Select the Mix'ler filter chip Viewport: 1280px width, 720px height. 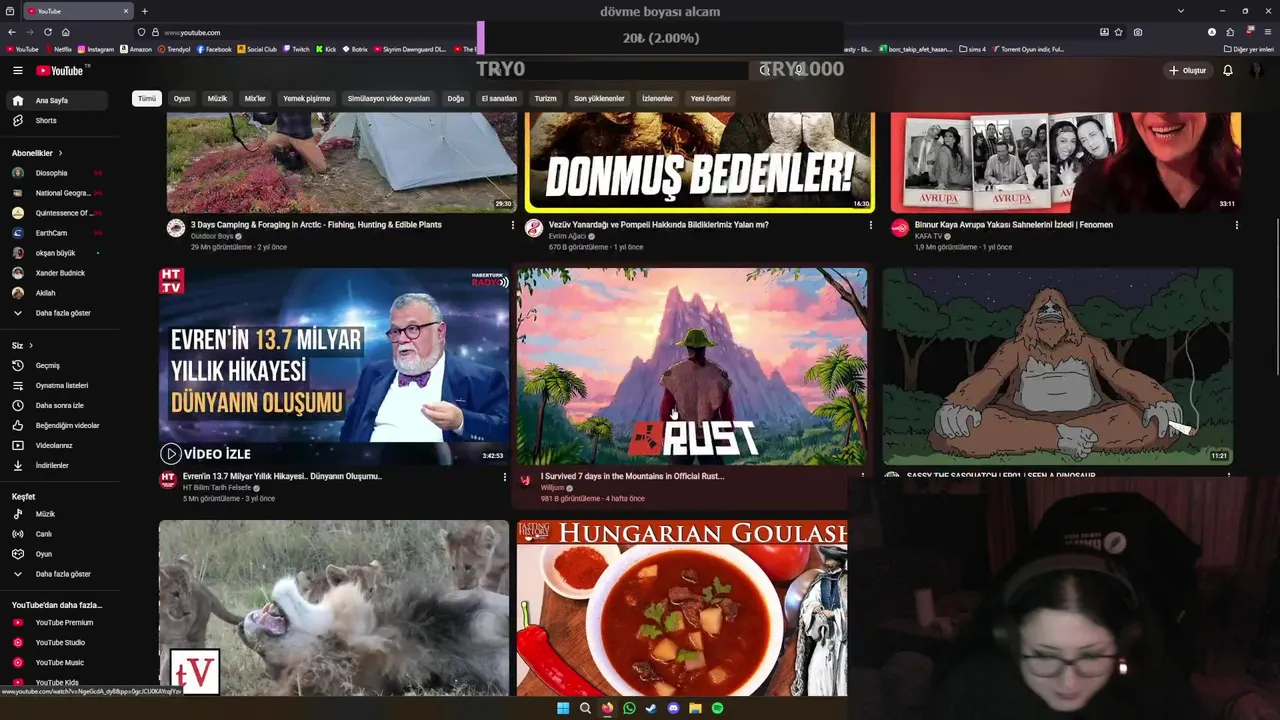pos(255,99)
